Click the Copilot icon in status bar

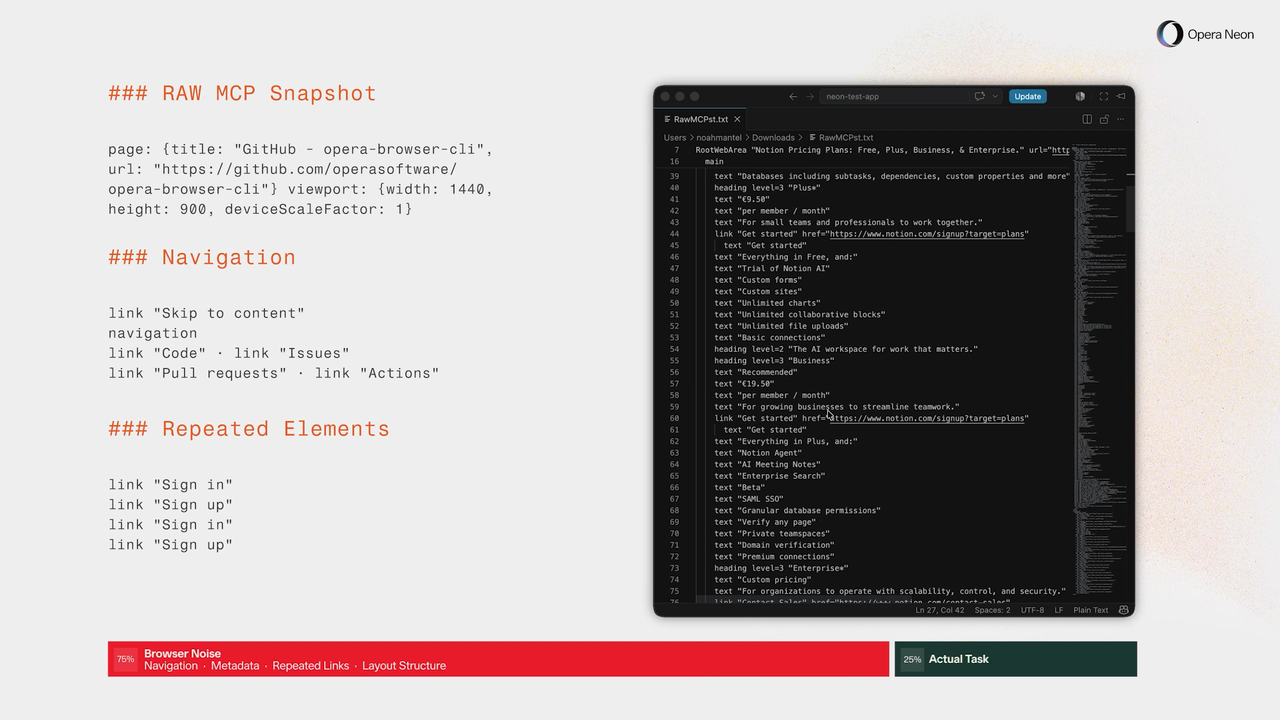pyautogui.click(x=1124, y=610)
